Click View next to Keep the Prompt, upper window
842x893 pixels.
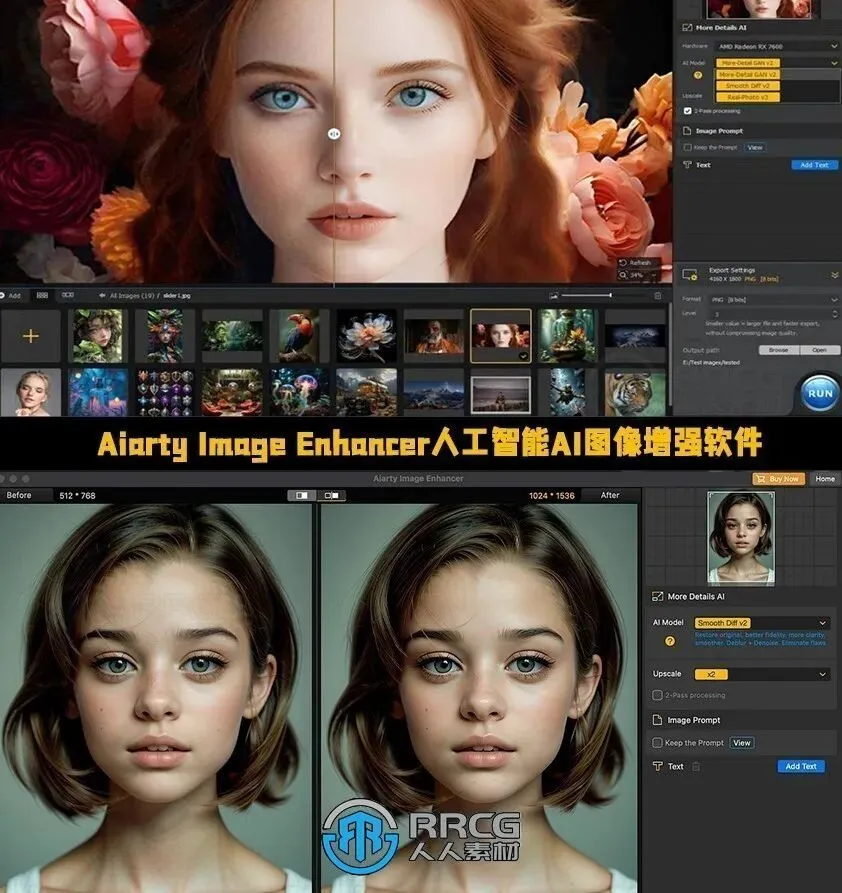click(755, 148)
